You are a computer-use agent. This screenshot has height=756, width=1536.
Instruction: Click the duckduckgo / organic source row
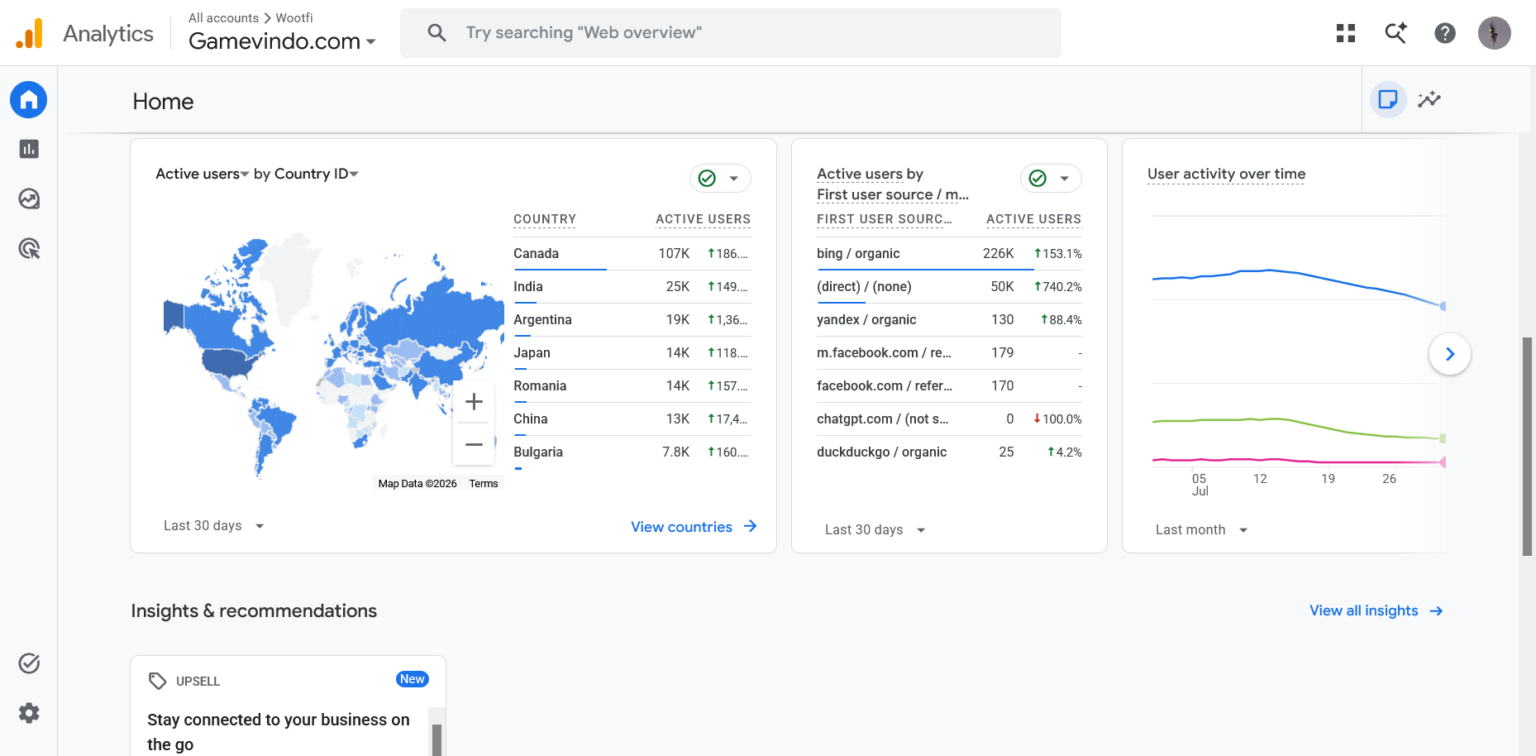[x=949, y=452]
